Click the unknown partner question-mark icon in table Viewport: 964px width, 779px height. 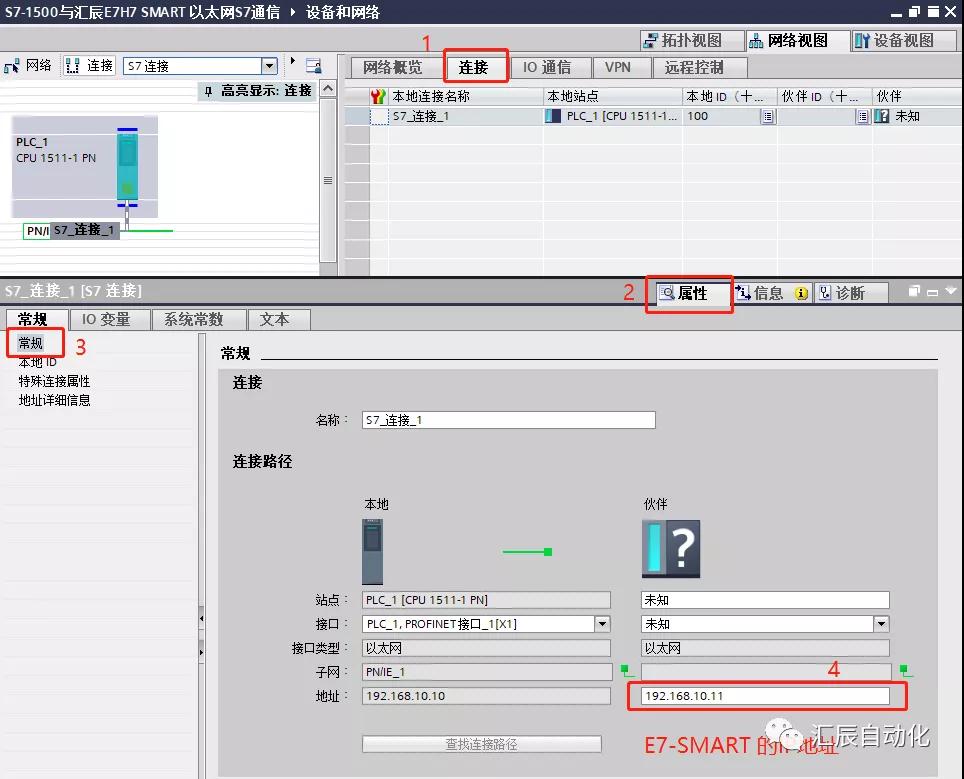tap(882, 116)
